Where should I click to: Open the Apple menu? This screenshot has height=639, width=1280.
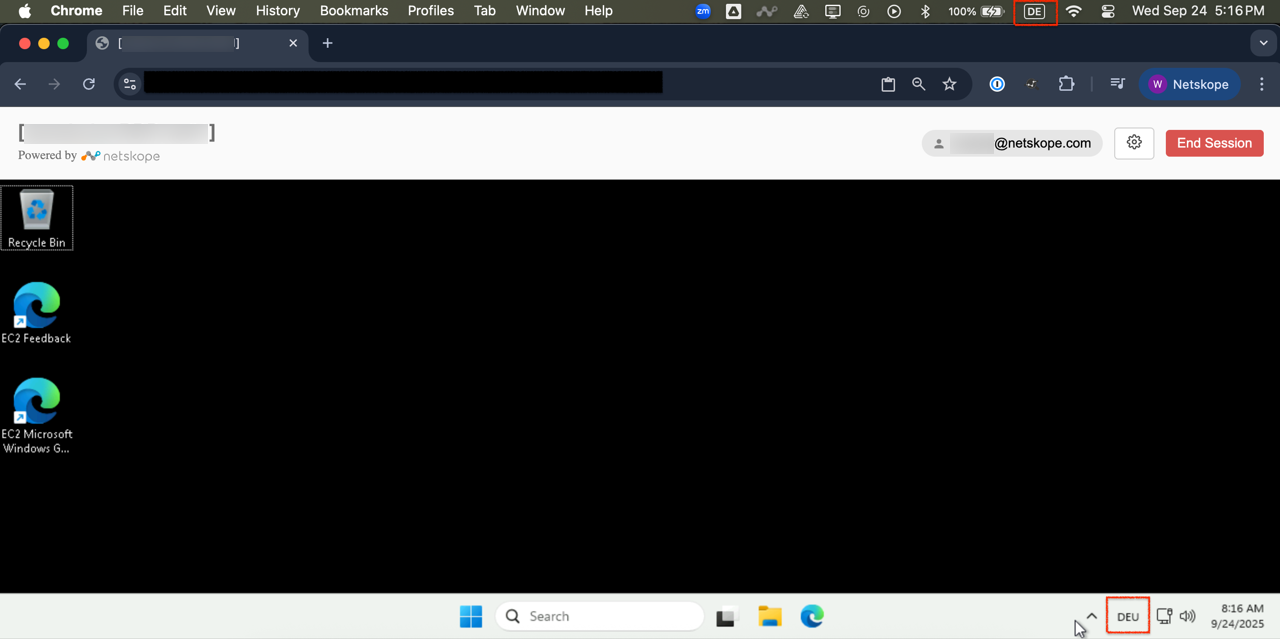click(25, 11)
